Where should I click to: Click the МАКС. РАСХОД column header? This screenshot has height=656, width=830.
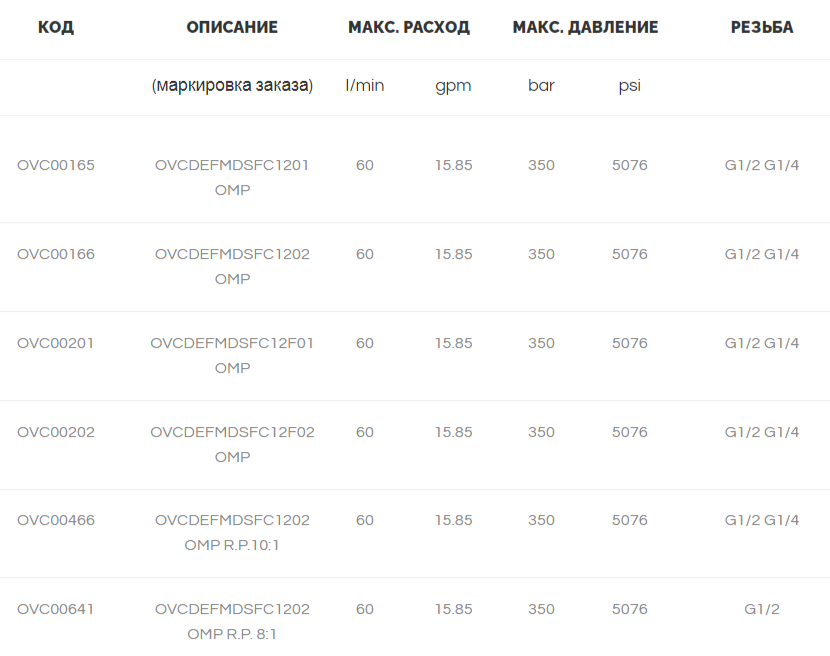pyautogui.click(x=409, y=27)
